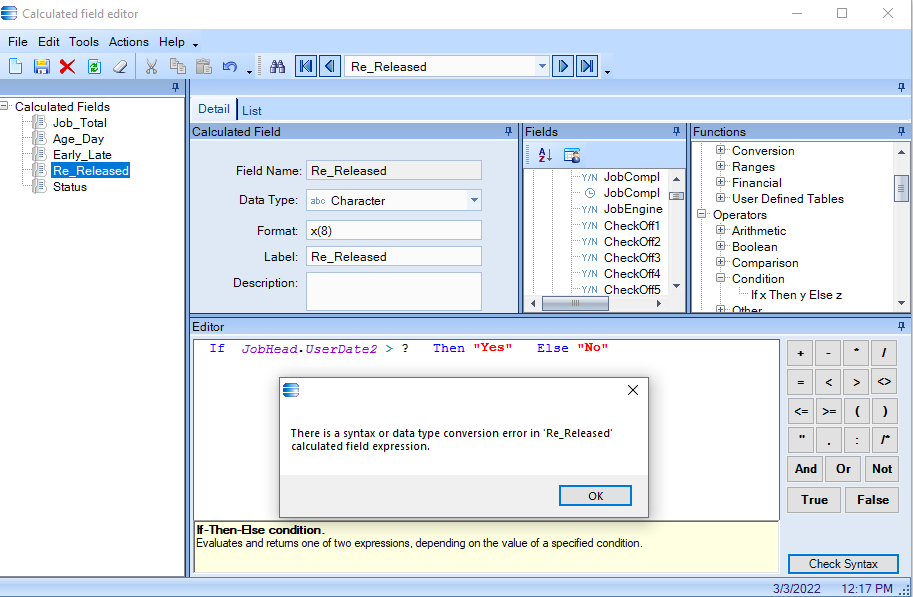Open the Help menu
The height and width of the screenshot is (597, 913).
(x=172, y=42)
